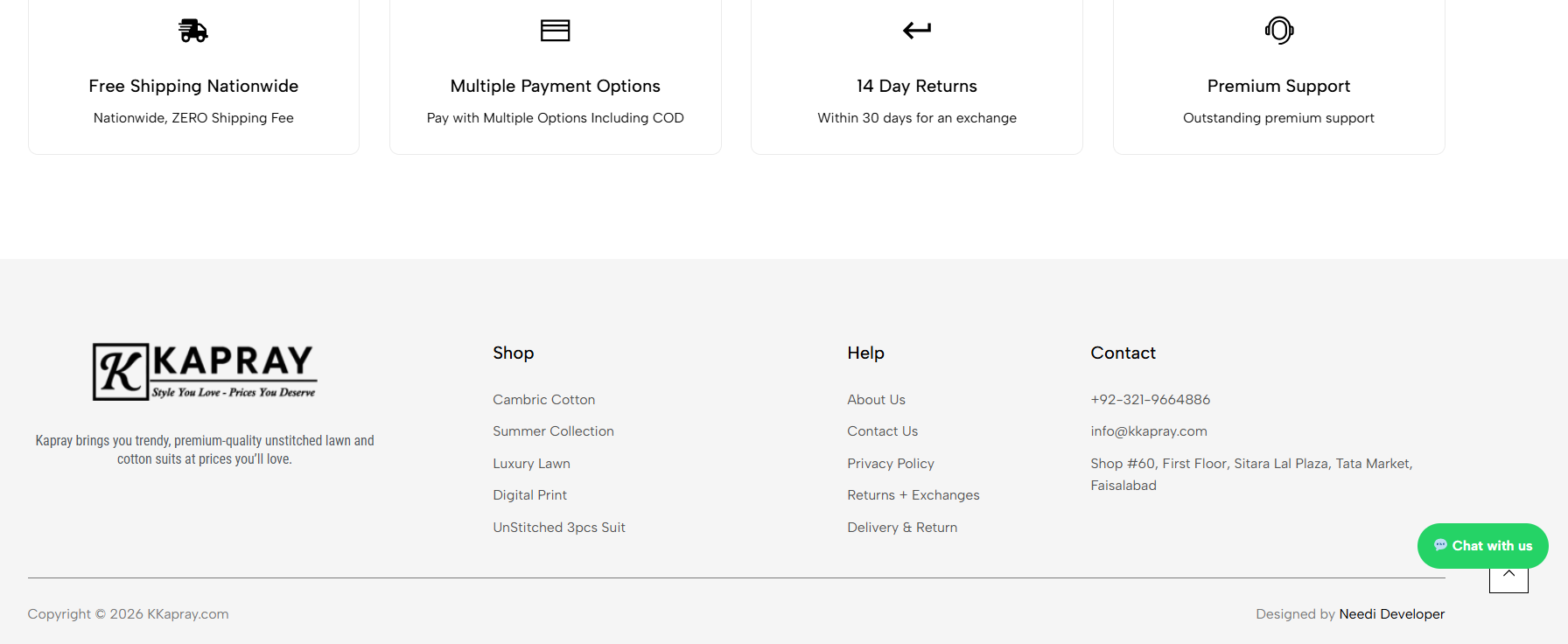Click the free shipping truck icon
Image resolution: width=1568 pixels, height=644 pixels.
tap(193, 31)
